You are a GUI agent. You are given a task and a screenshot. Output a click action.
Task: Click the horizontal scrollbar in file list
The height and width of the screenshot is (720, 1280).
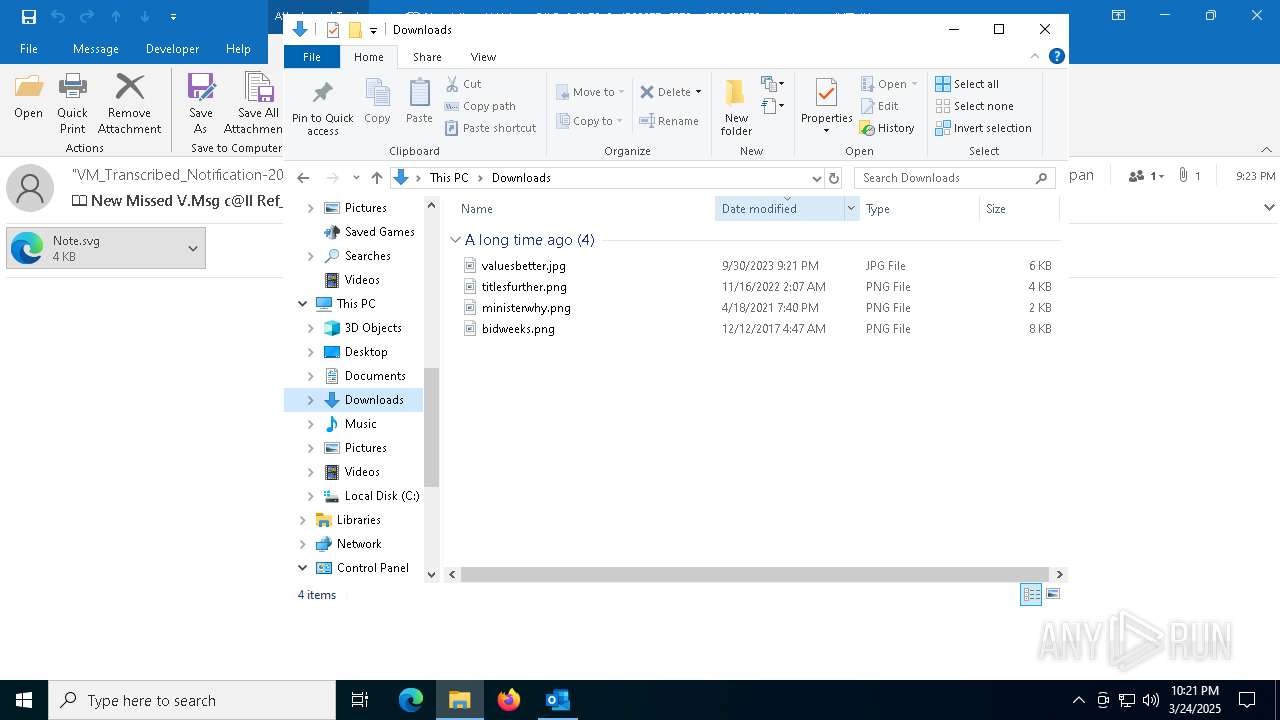(754, 574)
